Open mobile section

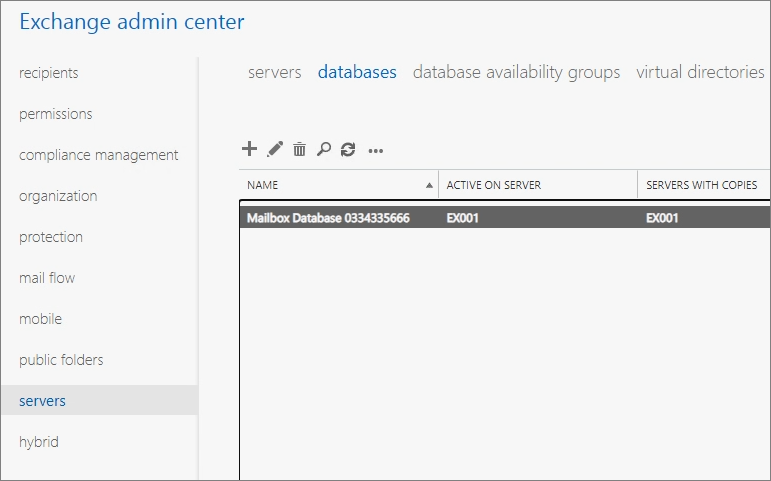40,319
